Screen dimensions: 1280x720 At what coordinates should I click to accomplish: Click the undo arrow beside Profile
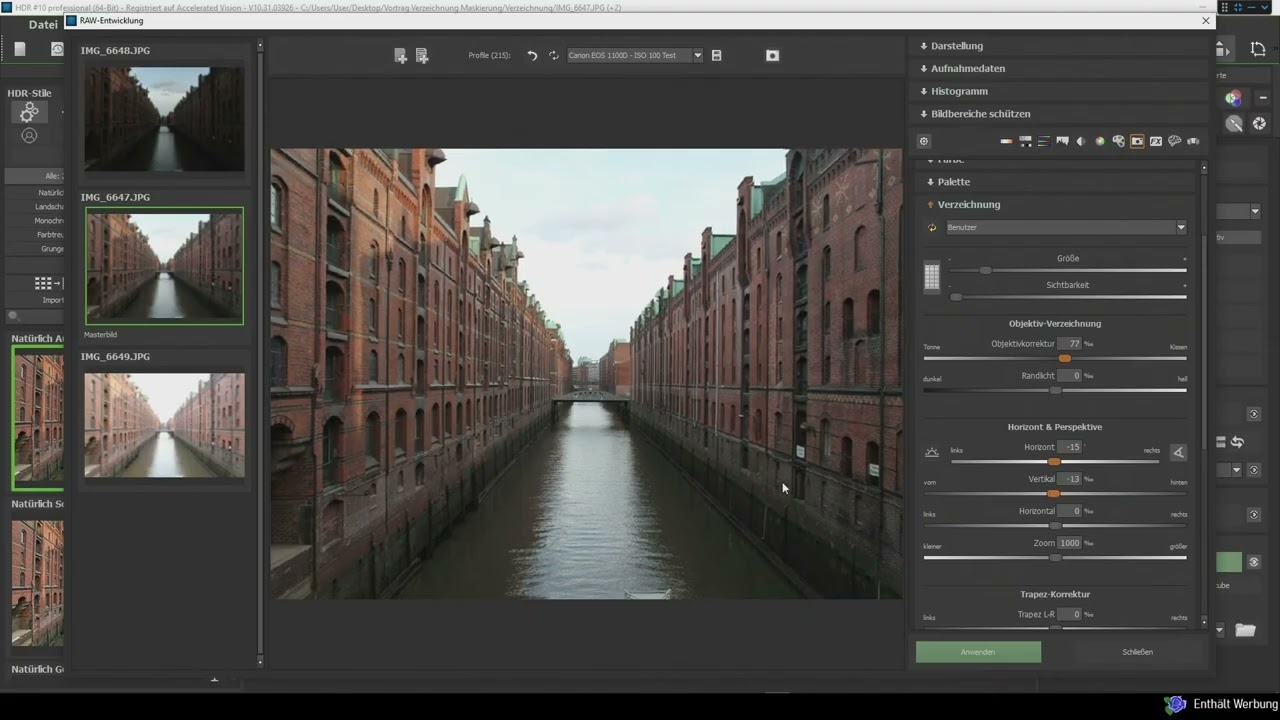pyautogui.click(x=532, y=56)
